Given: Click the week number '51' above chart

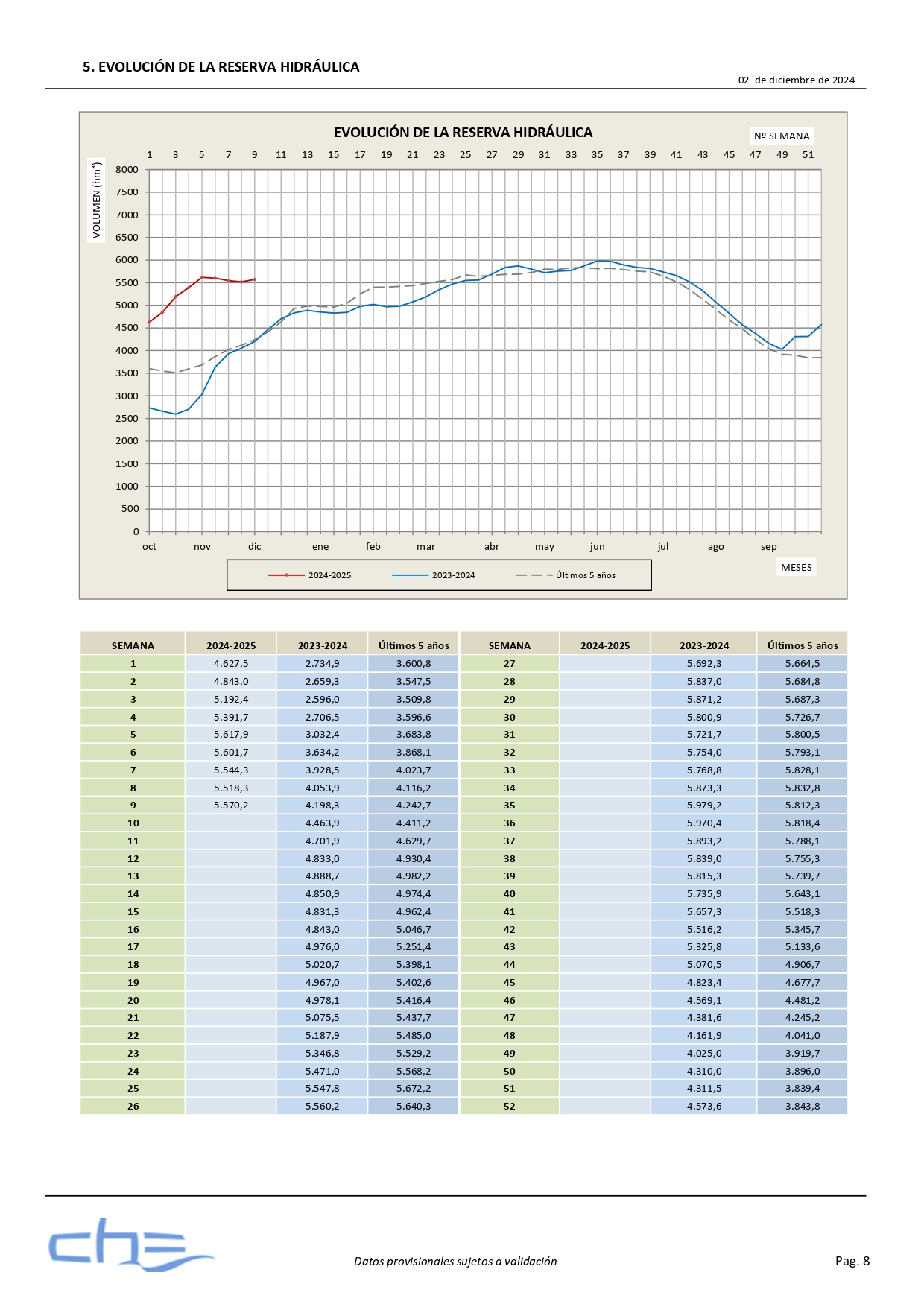Looking at the screenshot, I should click(808, 155).
